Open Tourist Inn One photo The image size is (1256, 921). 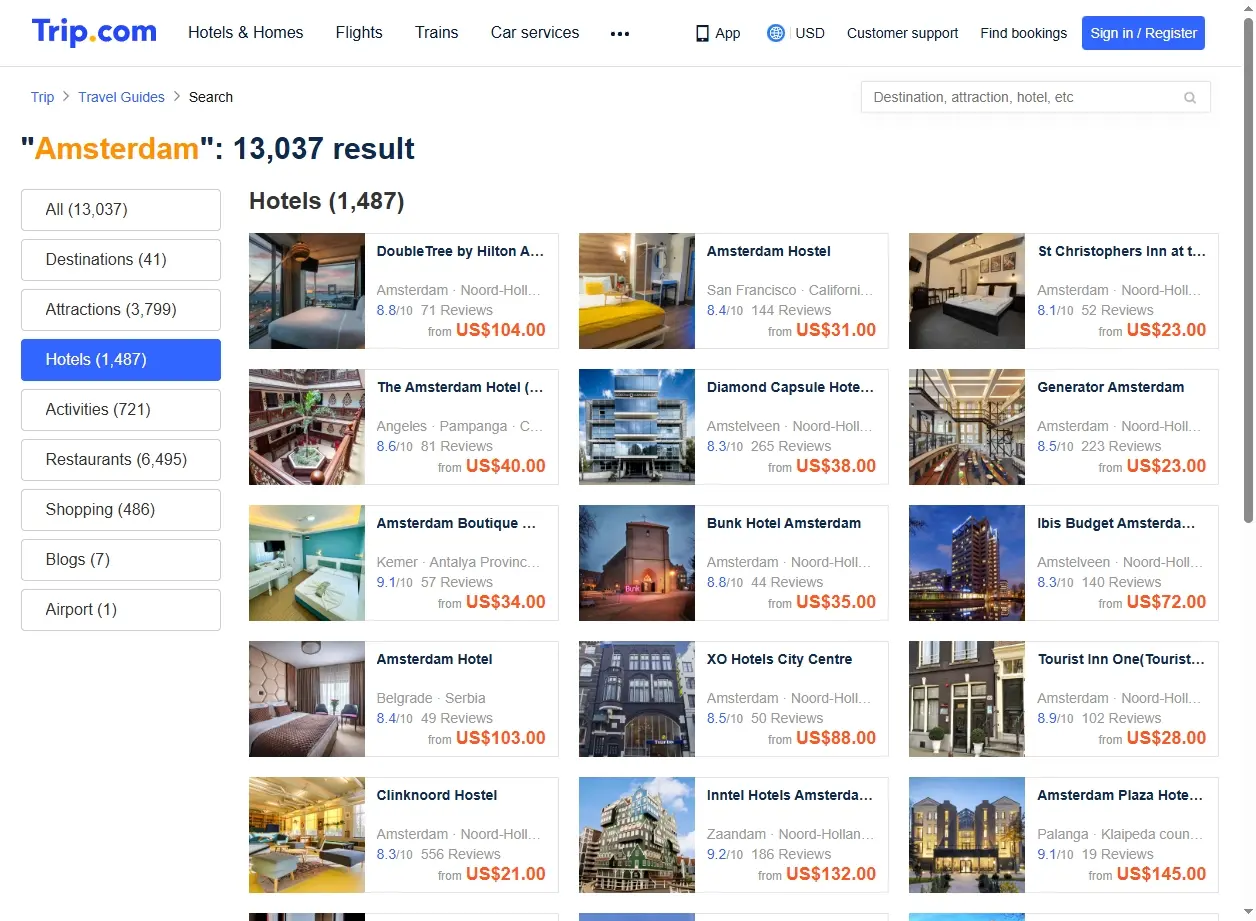(x=967, y=699)
